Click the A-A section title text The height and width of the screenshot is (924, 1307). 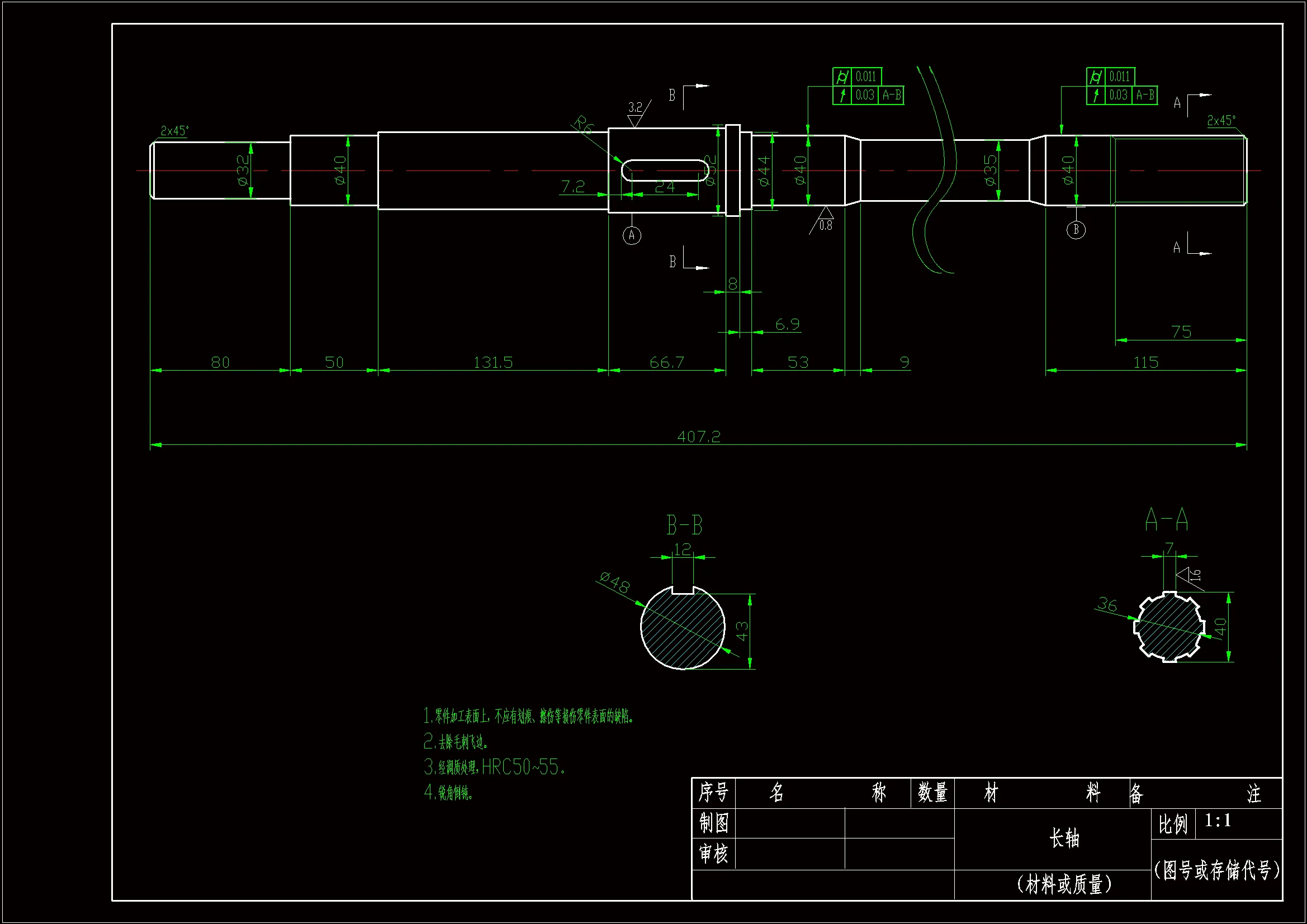coord(1166,519)
